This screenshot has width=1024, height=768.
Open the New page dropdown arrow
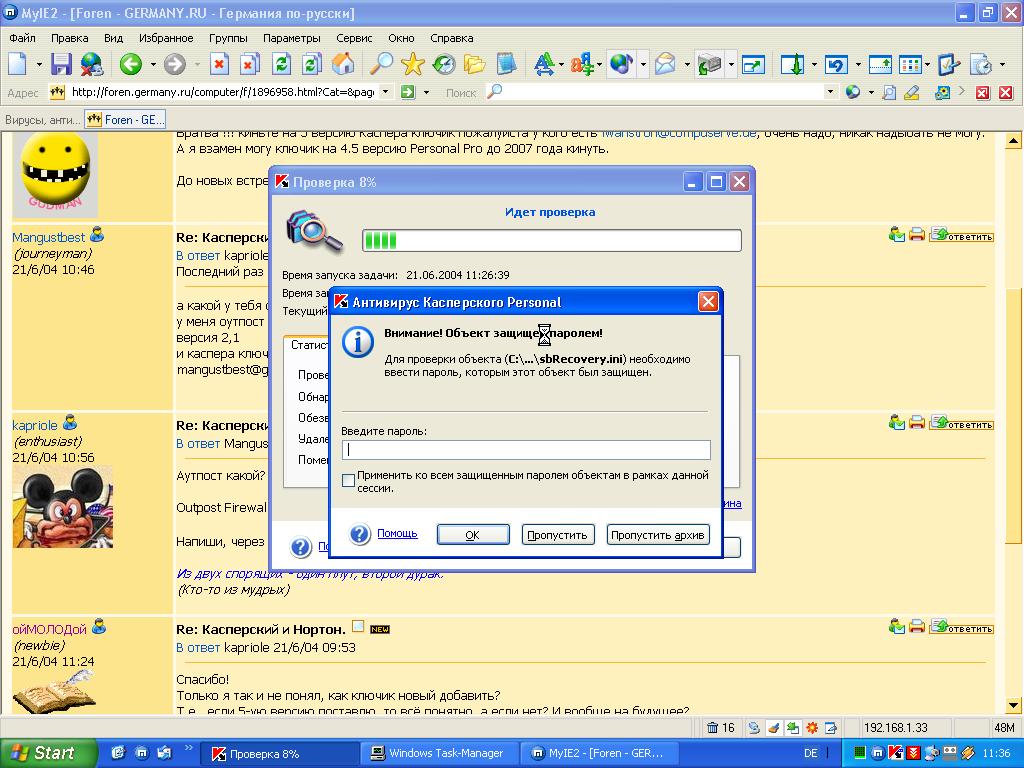click(x=39, y=65)
